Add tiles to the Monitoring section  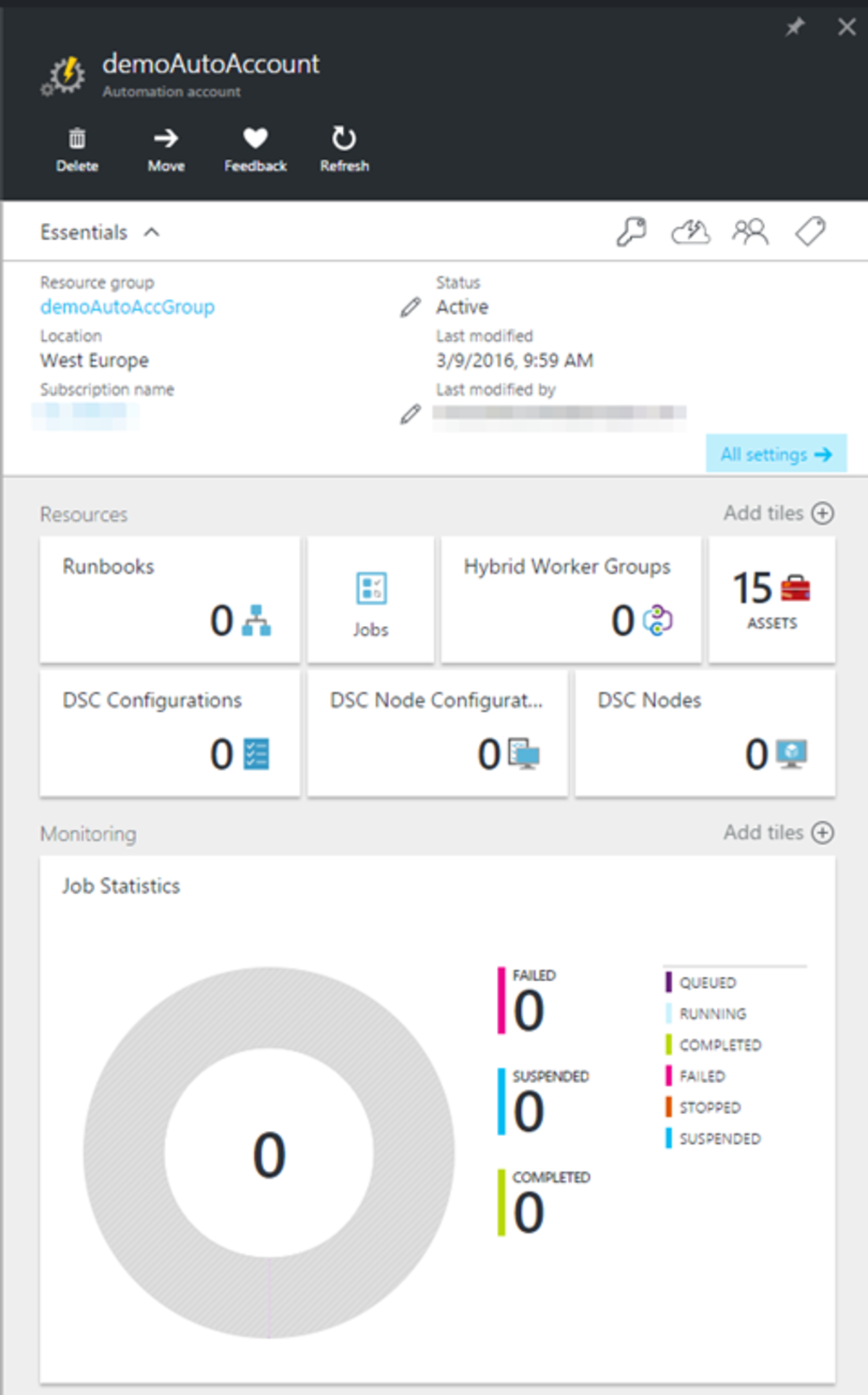[778, 833]
